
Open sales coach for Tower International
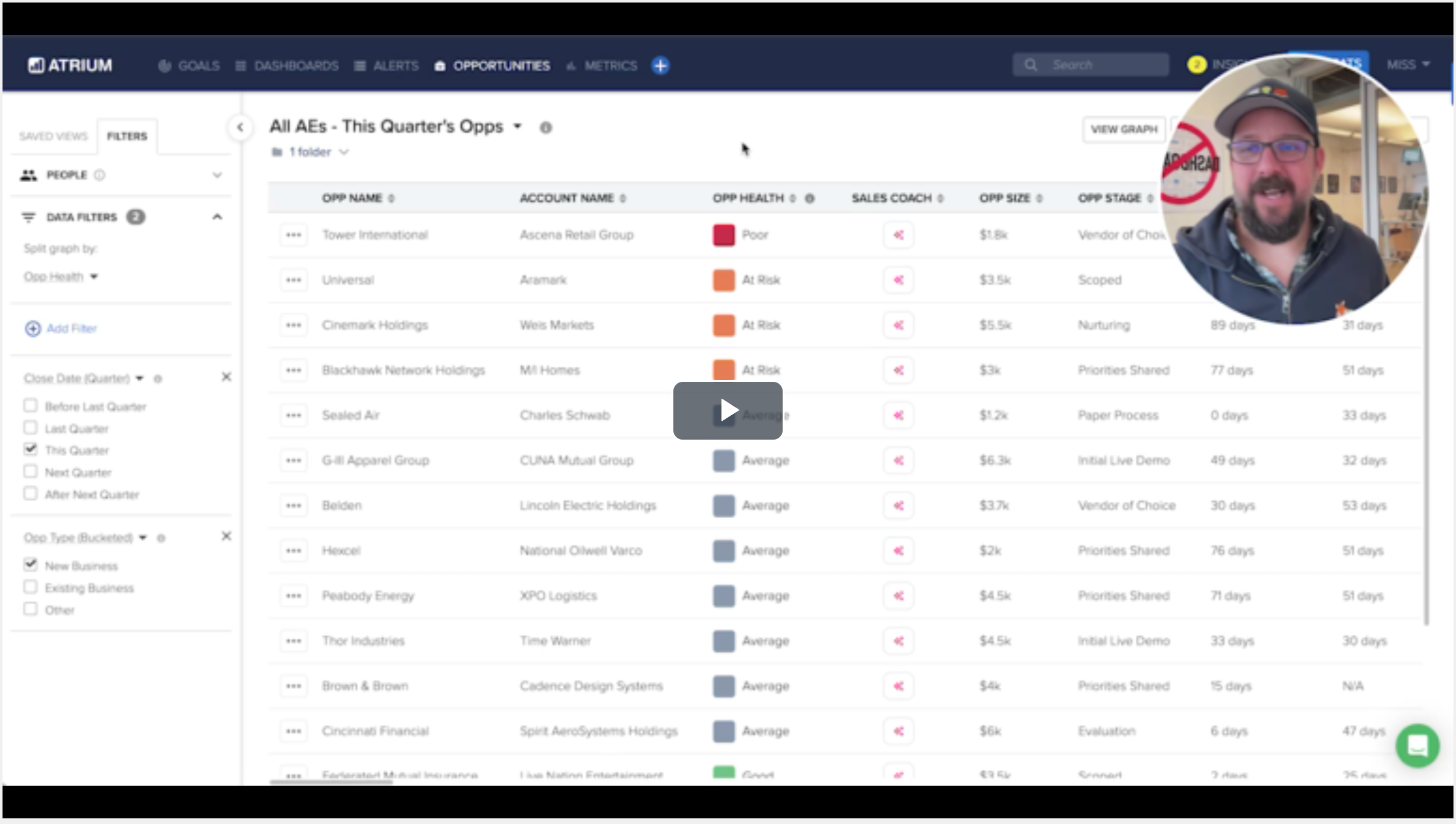899,235
